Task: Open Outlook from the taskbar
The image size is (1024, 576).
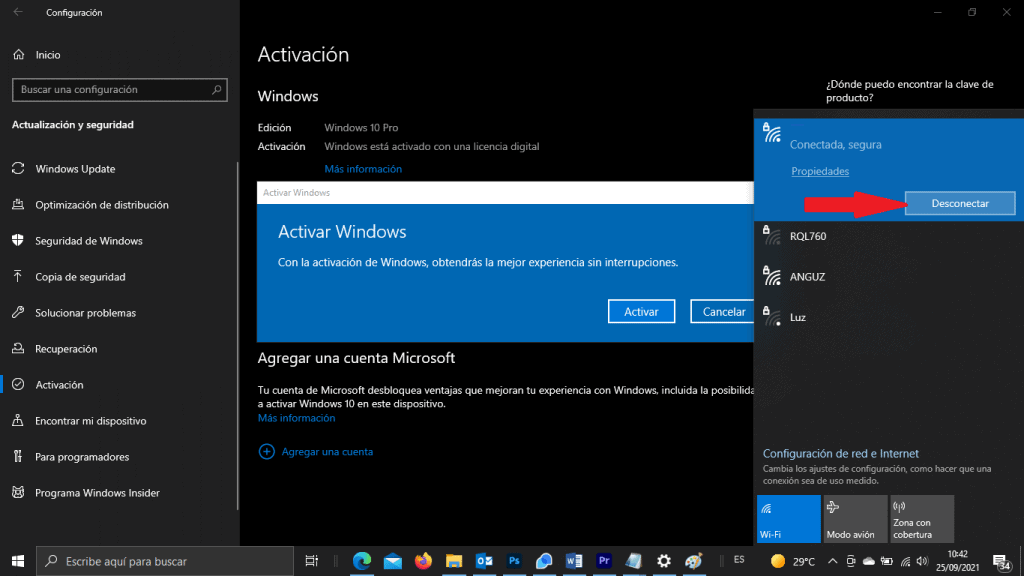Action: point(484,561)
